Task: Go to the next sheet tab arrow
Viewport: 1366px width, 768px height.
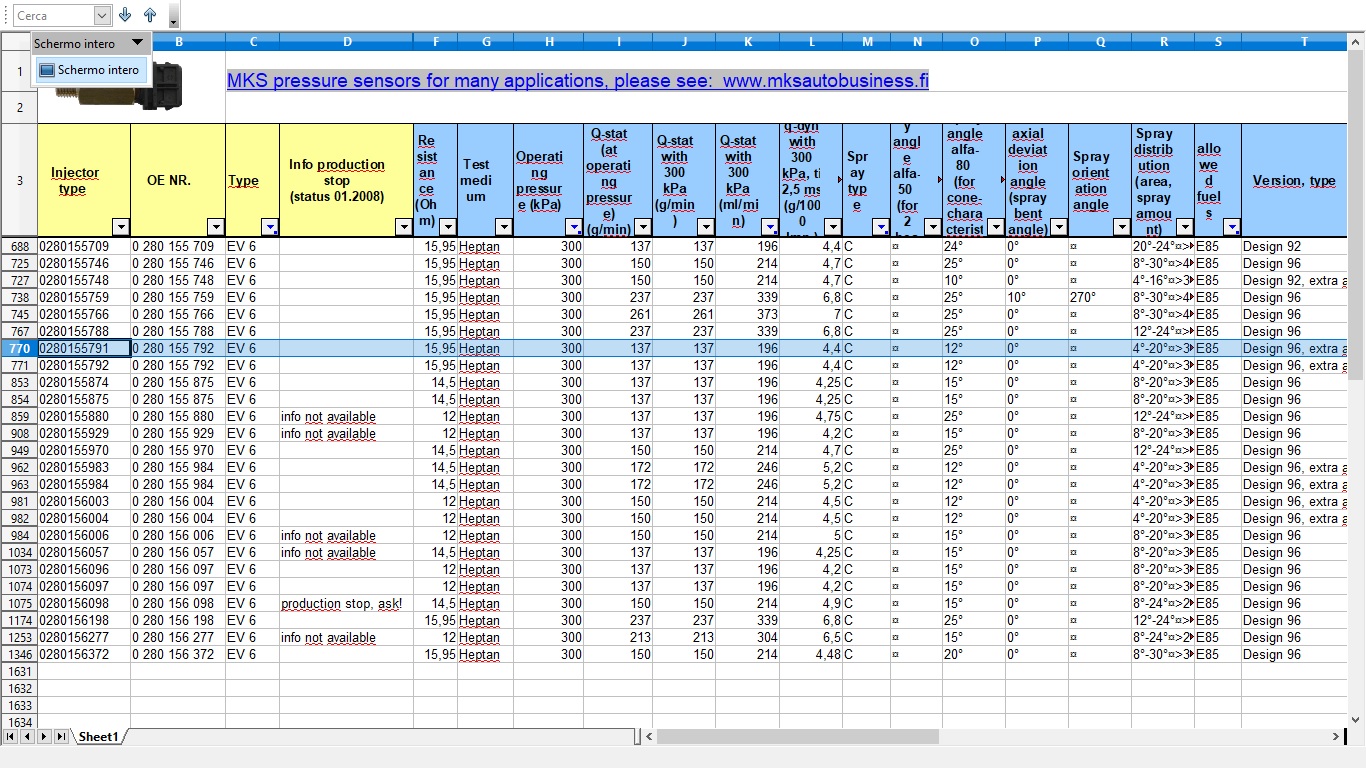Action: click(44, 737)
